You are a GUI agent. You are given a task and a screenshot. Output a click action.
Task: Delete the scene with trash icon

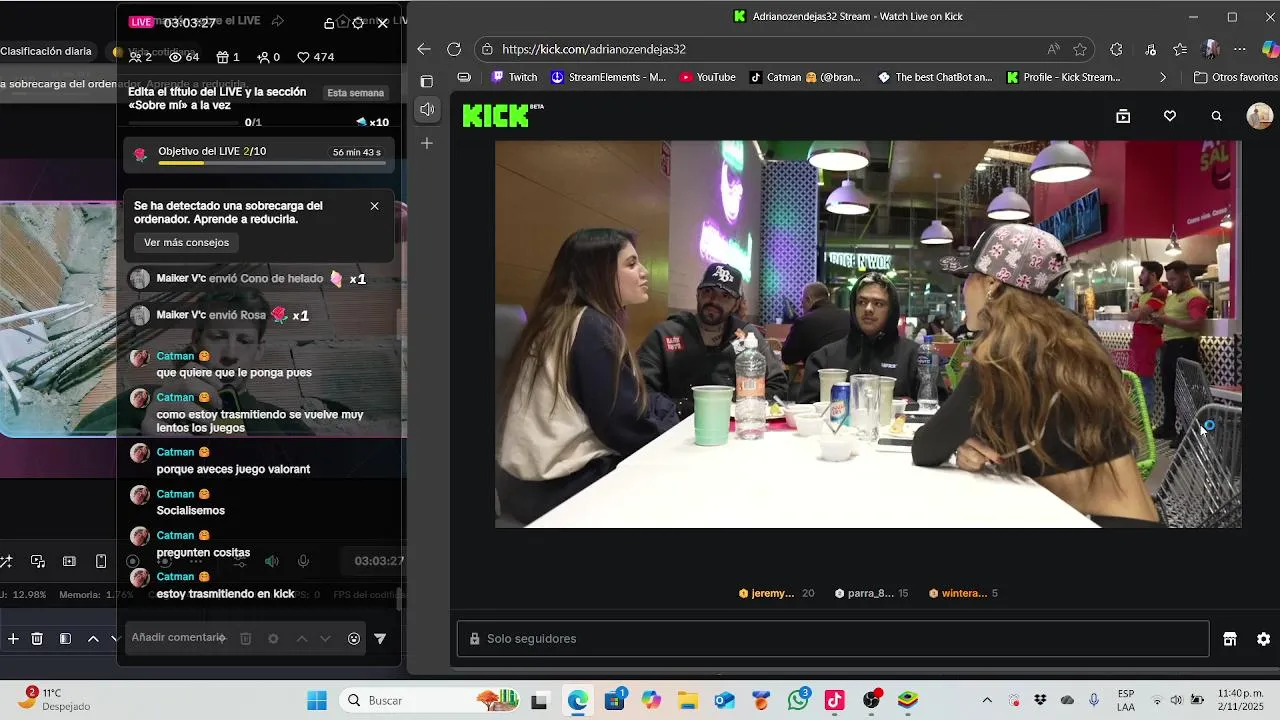pos(37,639)
